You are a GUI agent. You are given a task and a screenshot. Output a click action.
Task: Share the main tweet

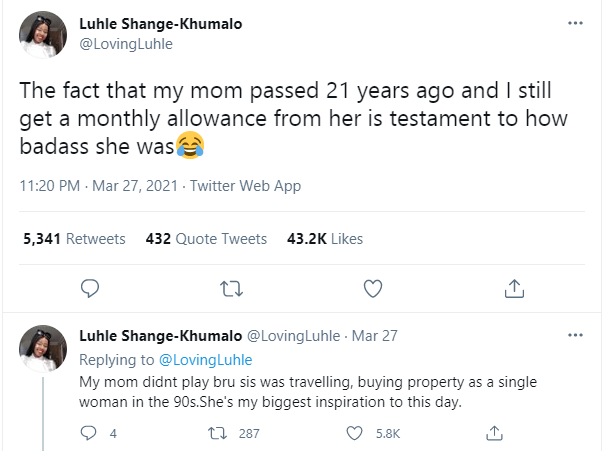pos(514,289)
